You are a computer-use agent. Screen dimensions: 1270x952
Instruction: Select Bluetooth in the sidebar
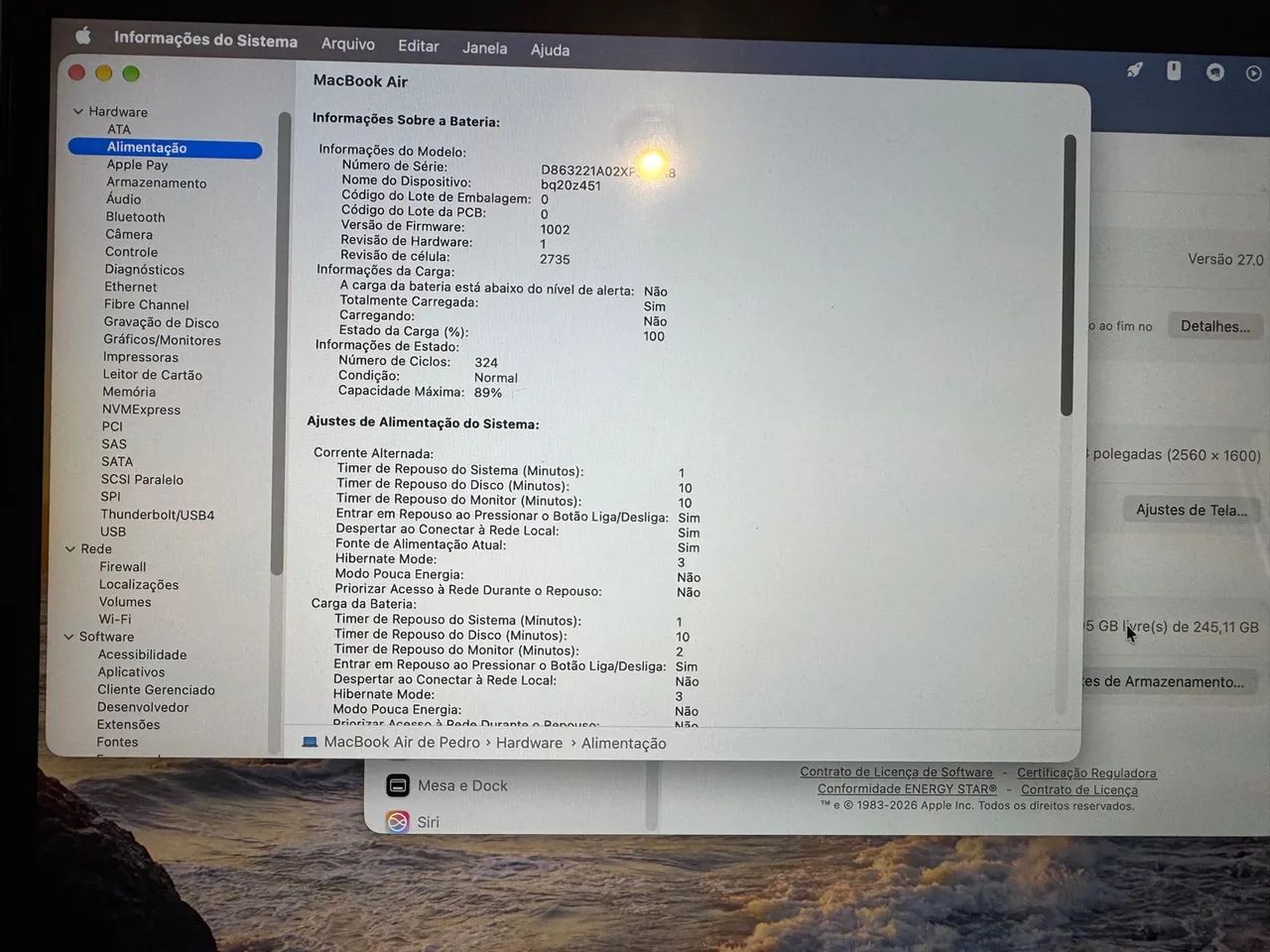(135, 217)
